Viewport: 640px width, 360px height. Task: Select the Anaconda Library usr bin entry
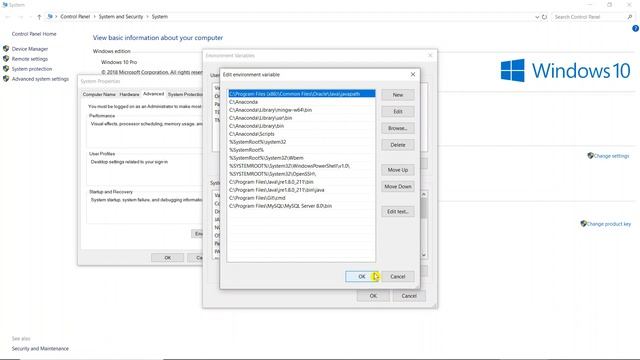(x=302, y=118)
